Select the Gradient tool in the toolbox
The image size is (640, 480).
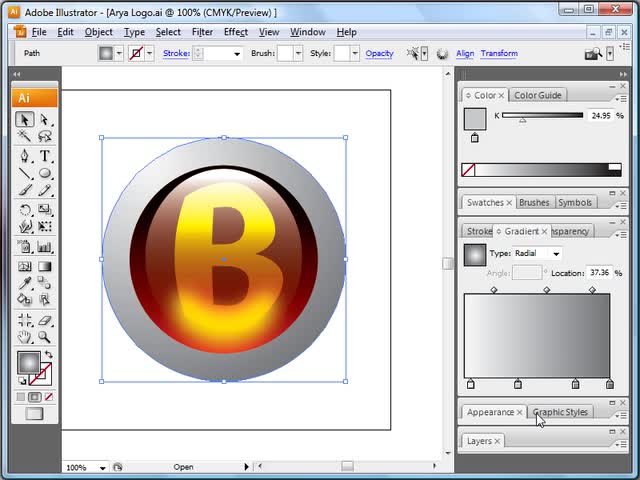(44, 267)
